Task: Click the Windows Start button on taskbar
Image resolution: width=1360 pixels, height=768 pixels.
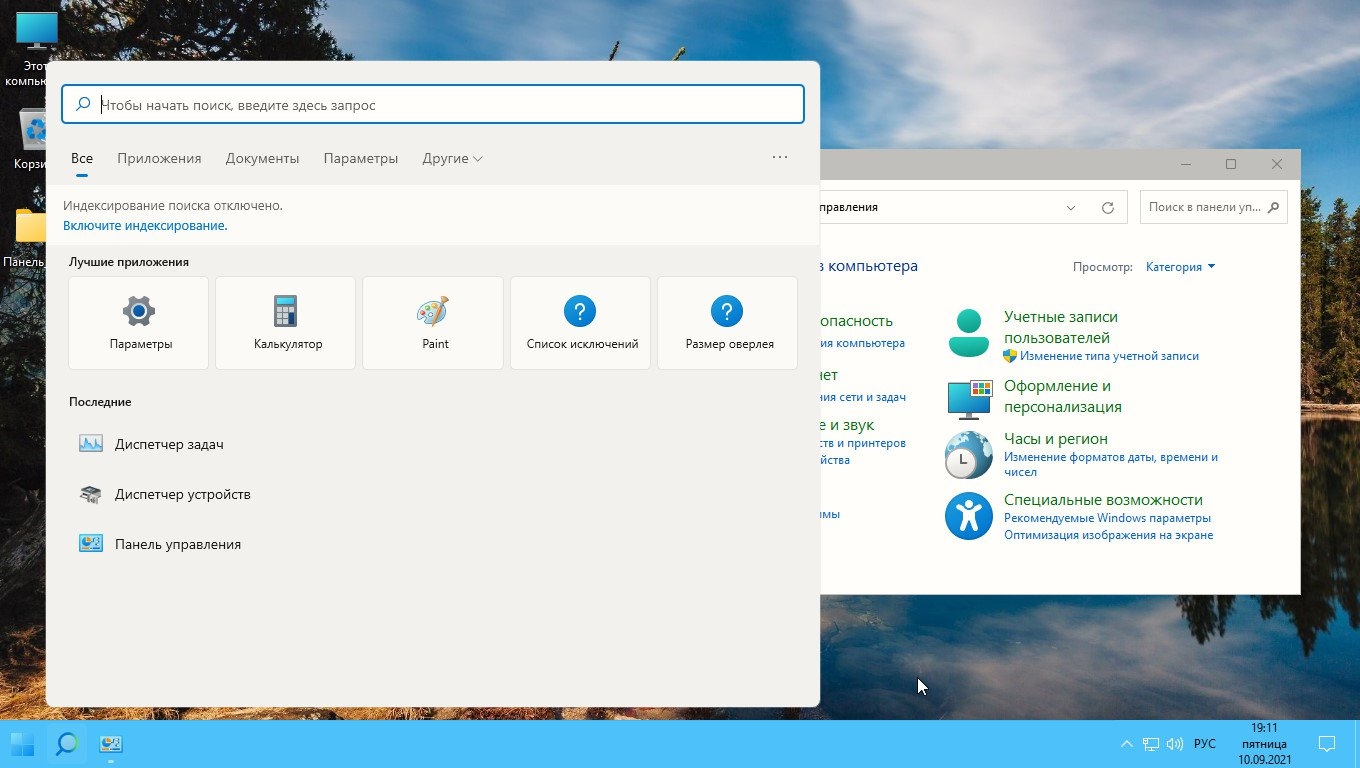Action: coord(22,744)
